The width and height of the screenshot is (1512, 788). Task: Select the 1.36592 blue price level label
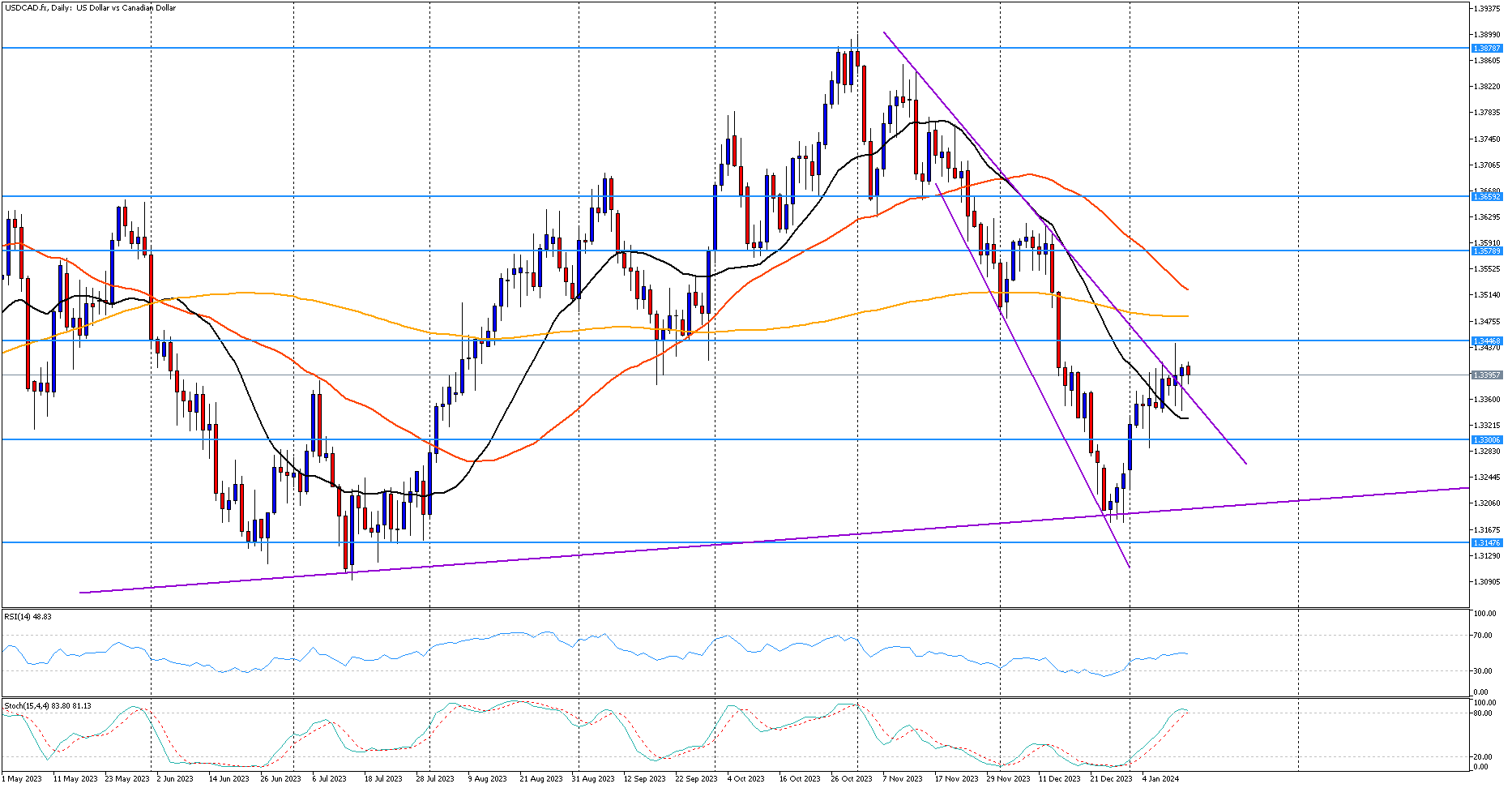pyautogui.click(x=1486, y=197)
